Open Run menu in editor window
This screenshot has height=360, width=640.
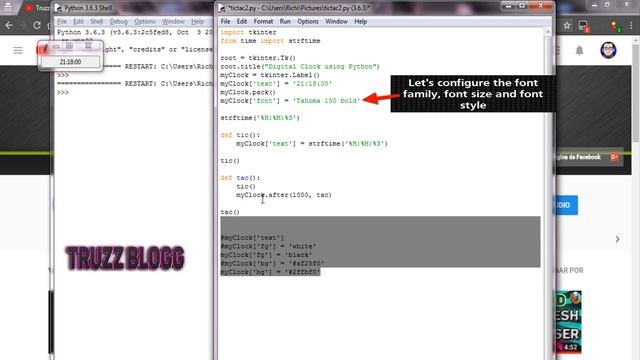pyautogui.click(x=285, y=21)
